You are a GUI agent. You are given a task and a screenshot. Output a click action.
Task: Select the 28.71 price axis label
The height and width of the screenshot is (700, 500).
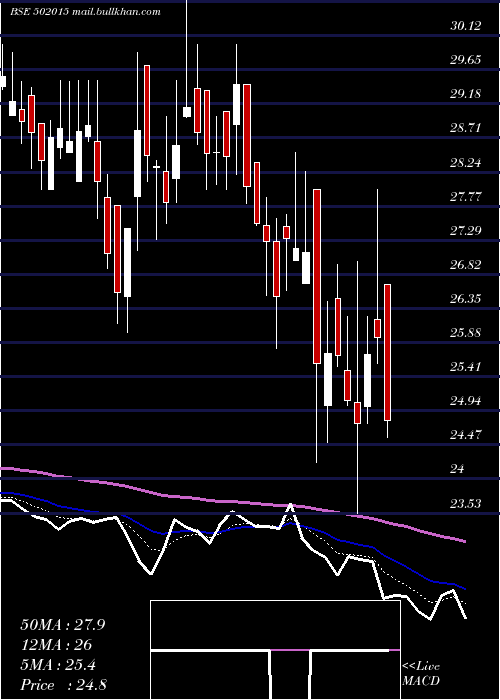point(466,128)
